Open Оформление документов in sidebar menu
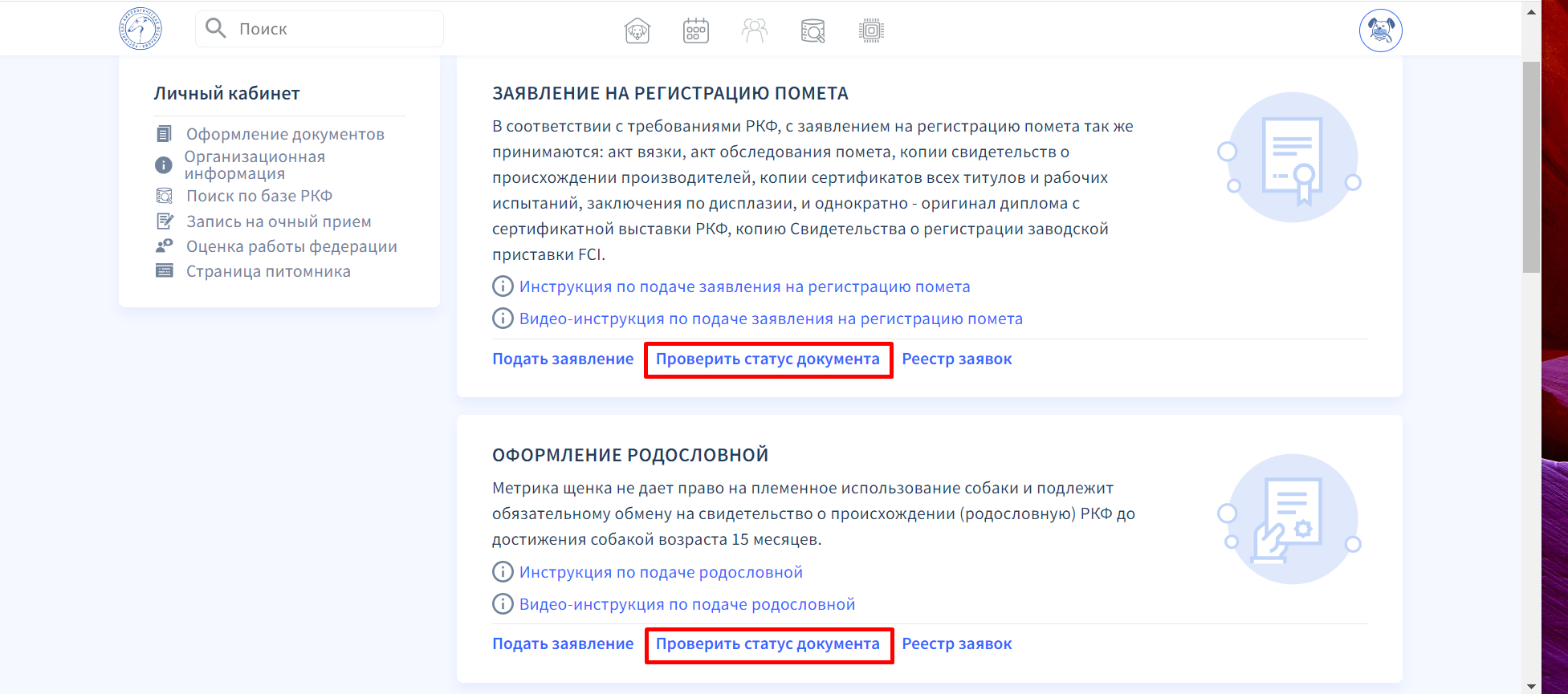The width and height of the screenshot is (1568, 694). [285, 134]
